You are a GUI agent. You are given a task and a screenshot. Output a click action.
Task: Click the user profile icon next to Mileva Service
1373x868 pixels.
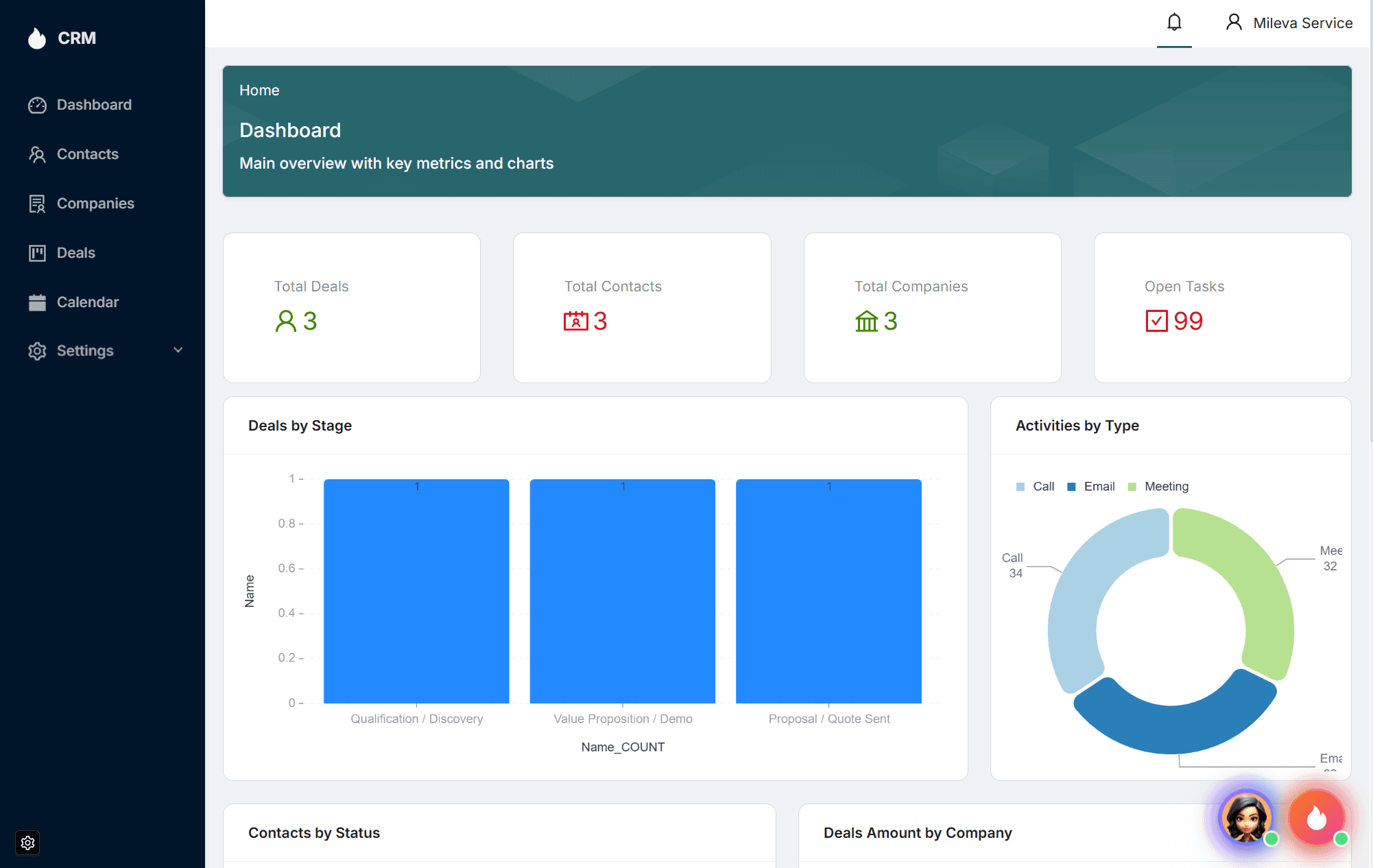click(1234, 21)
